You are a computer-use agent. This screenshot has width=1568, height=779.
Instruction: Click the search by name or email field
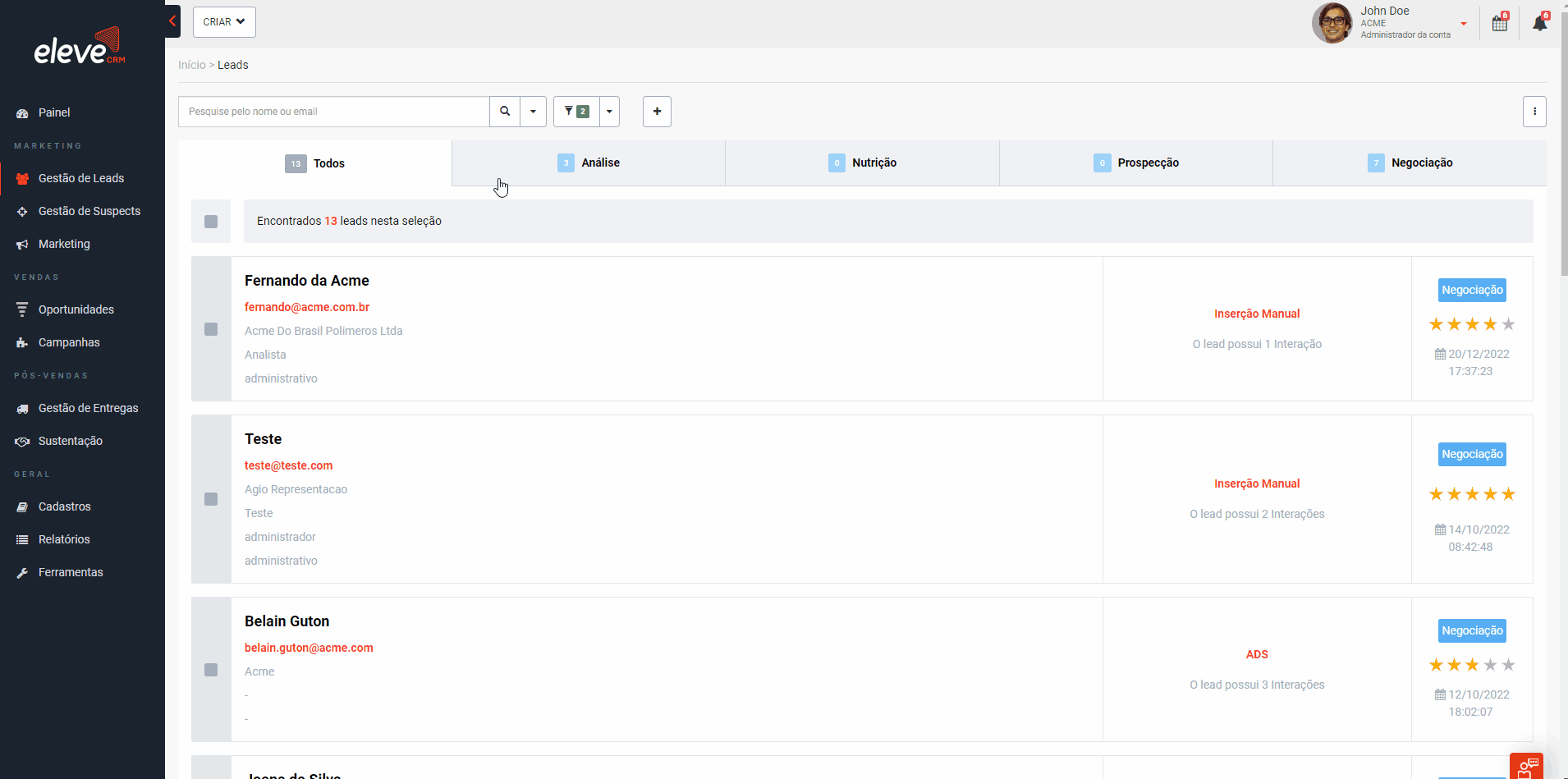334,111
